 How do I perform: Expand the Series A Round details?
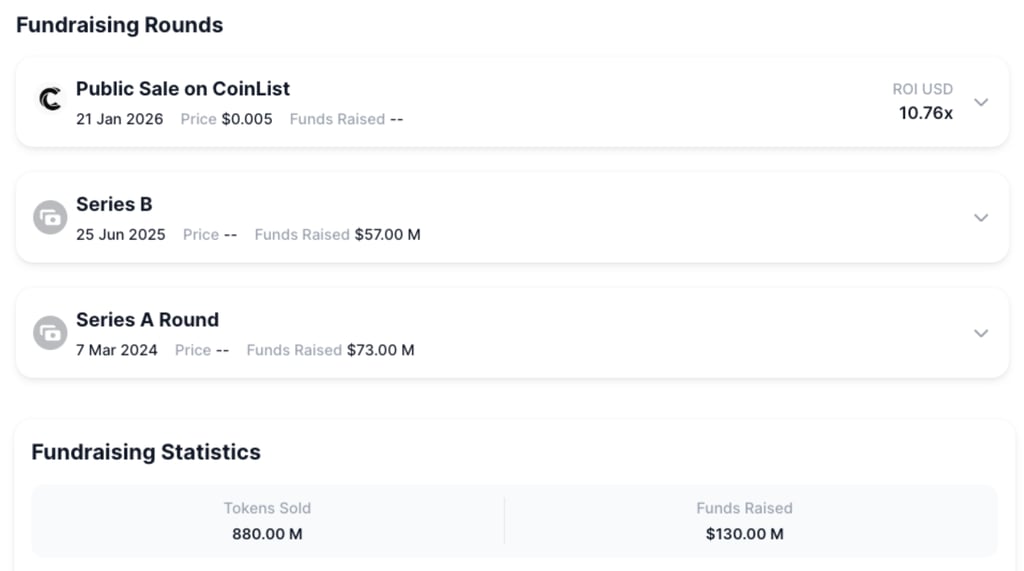click(x=981, y=333)
